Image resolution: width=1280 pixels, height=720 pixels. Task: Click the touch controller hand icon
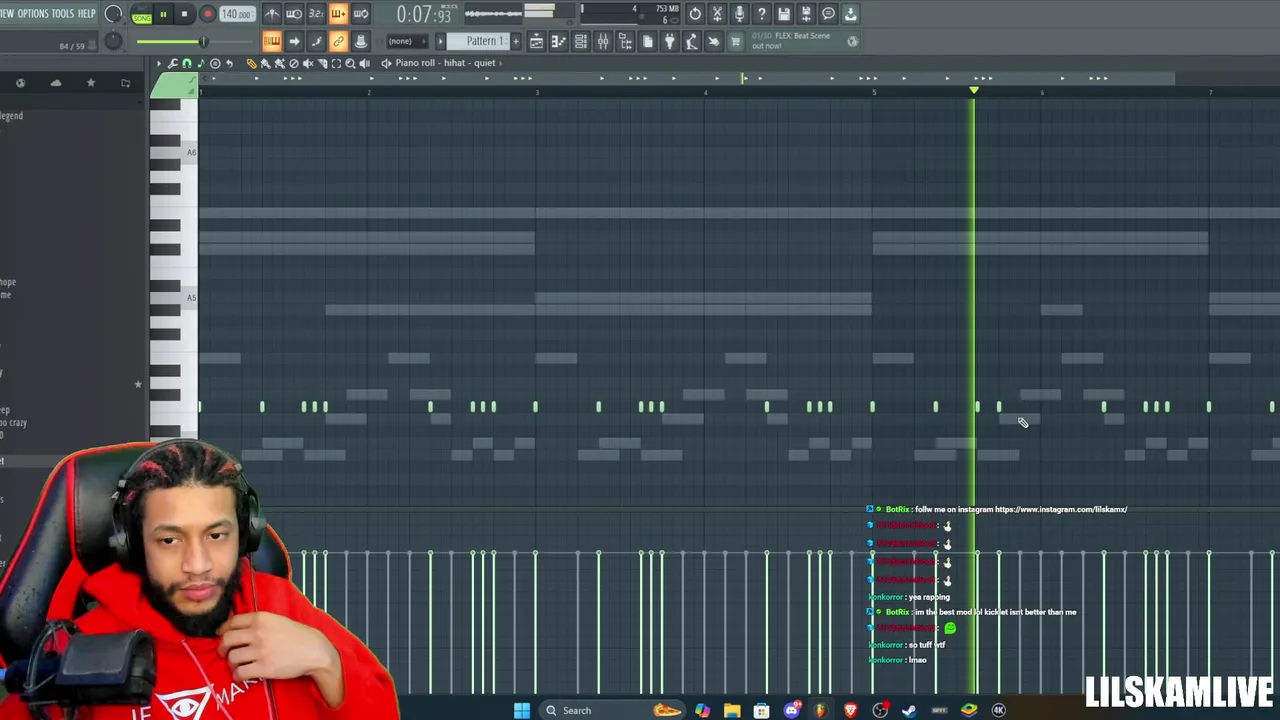coord(713,41)
